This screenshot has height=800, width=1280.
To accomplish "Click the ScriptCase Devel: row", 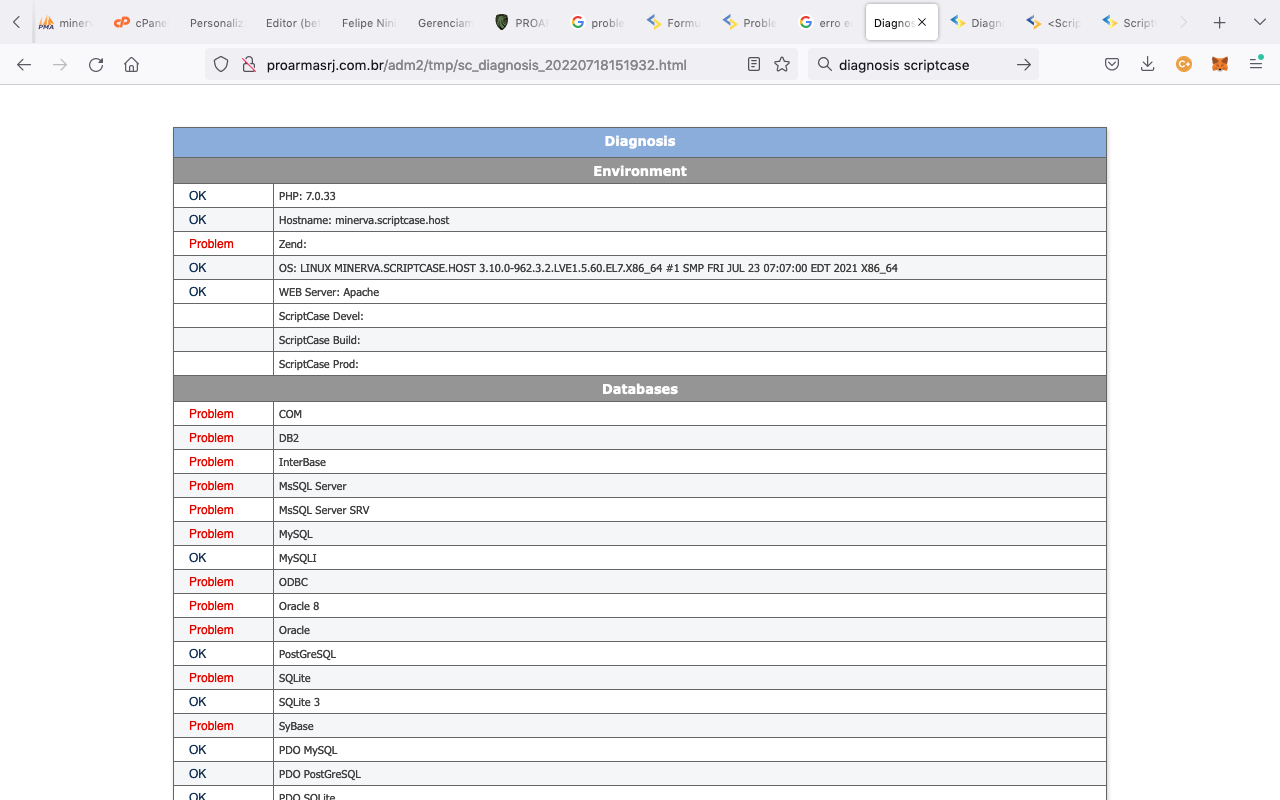I will pos(640,316).
